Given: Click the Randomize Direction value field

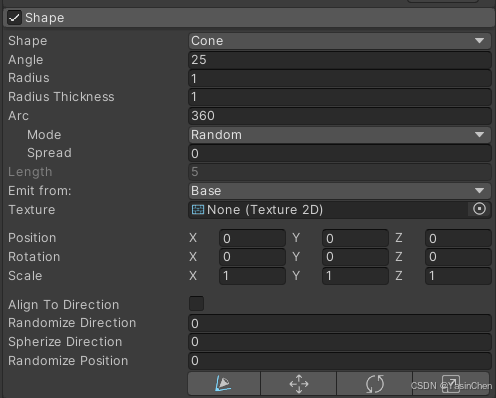Looking at the screenshot, I should 340,323.
